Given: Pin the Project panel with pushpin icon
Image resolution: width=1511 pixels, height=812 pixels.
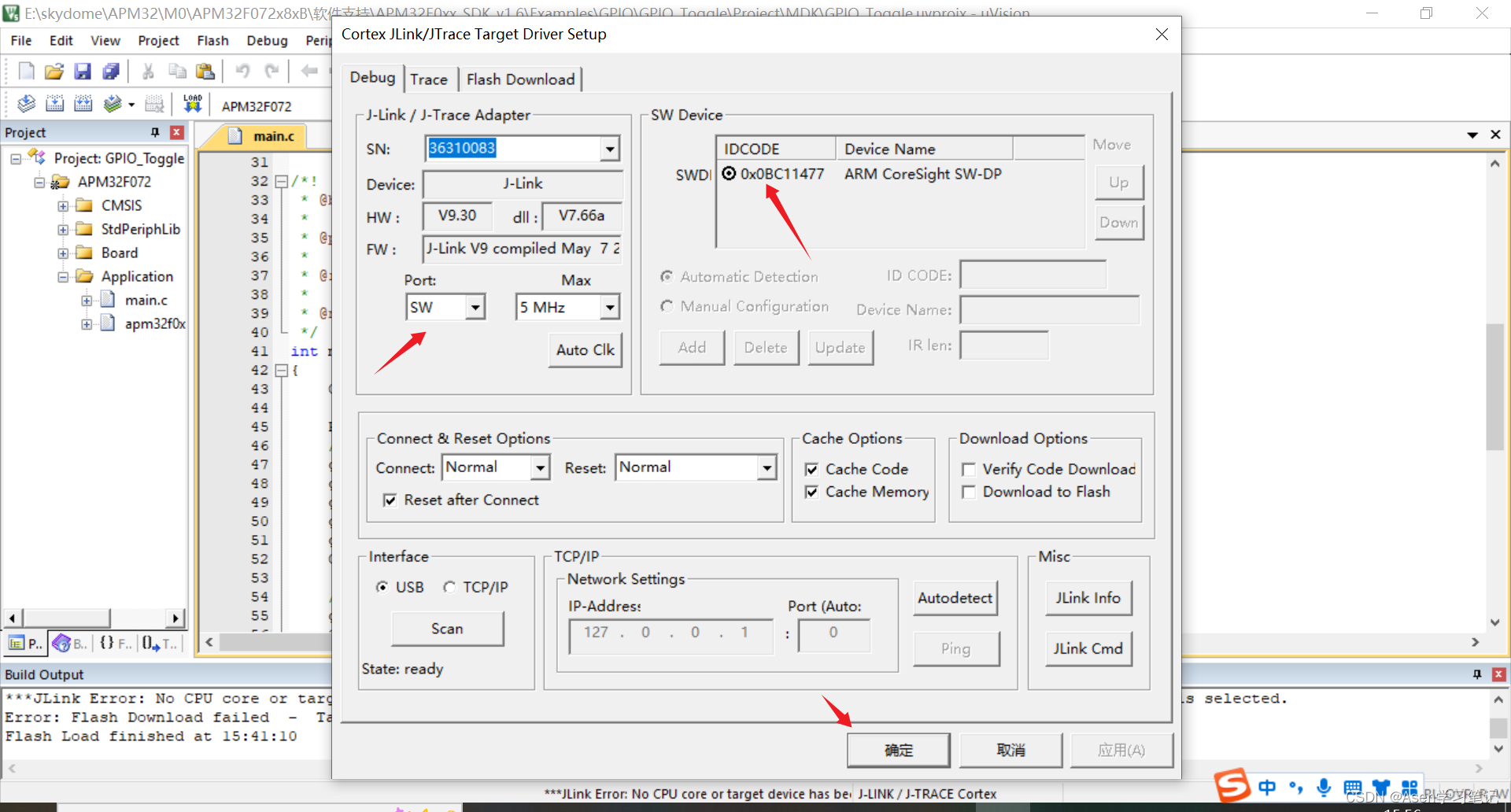Looking at the screenshot, I should click(155, 132).
